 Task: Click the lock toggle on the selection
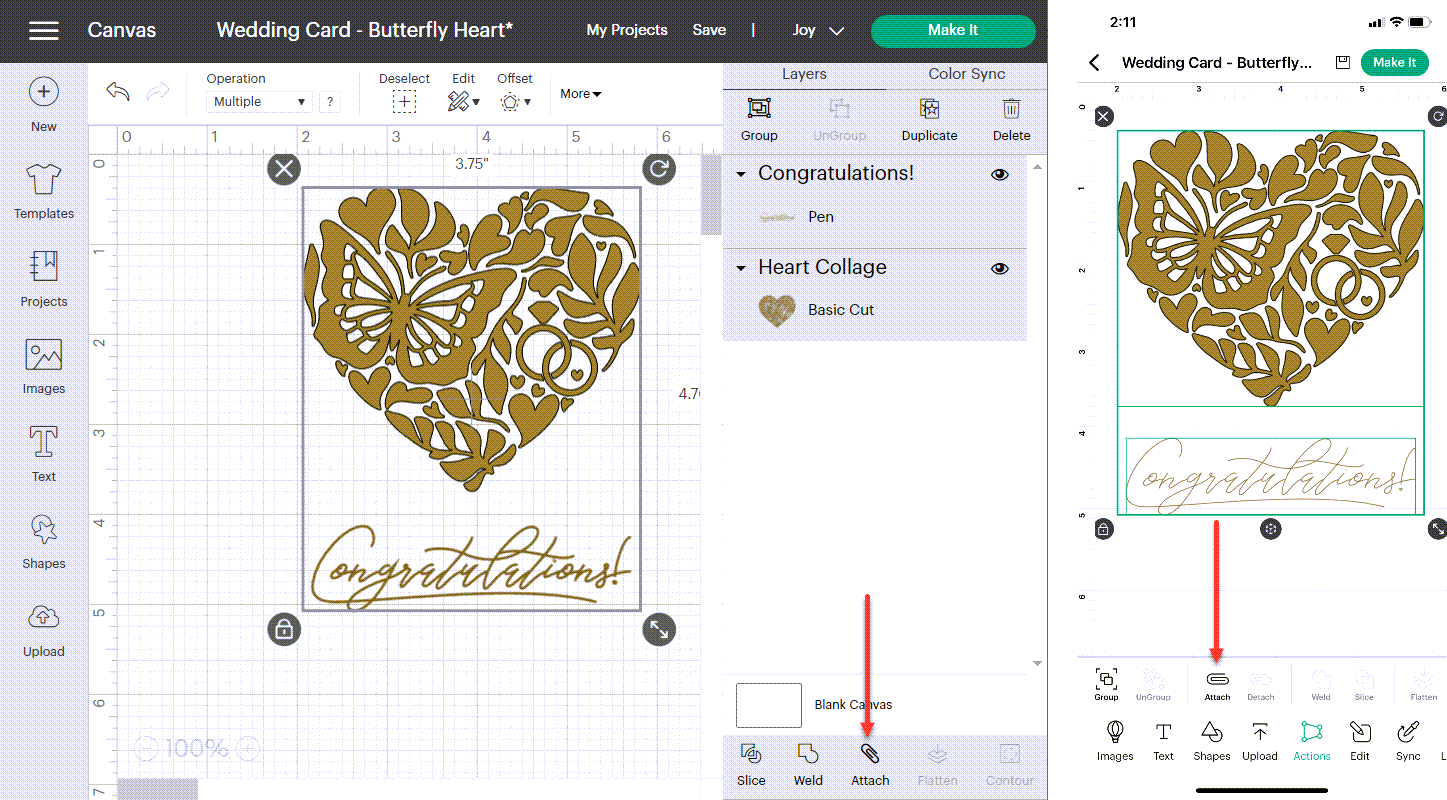[283, 629]
